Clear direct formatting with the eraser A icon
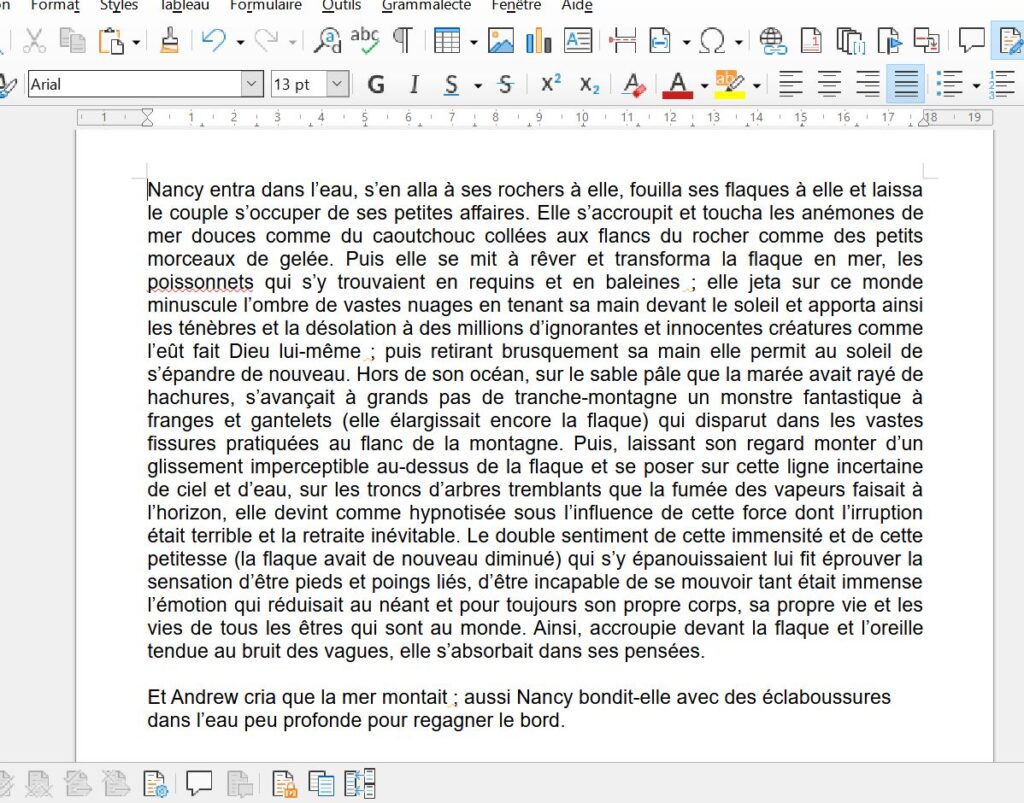Viewport: 1024px width, 803px height. [633, 84]
